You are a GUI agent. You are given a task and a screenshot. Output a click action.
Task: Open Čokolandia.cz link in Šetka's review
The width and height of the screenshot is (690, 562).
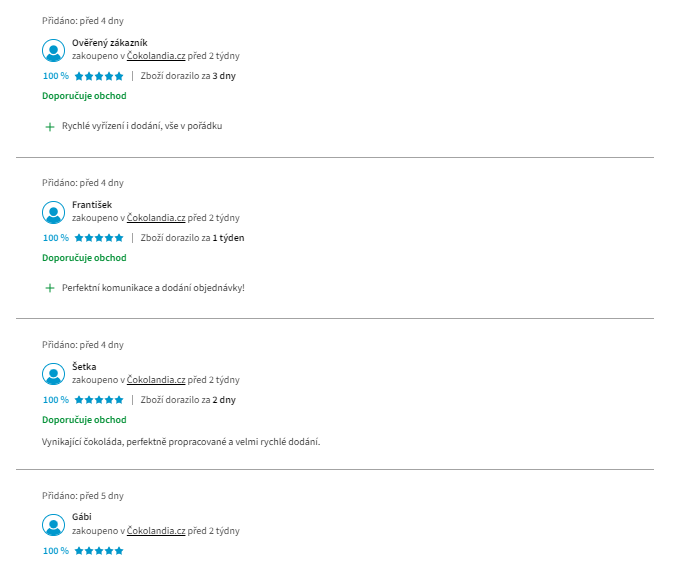(x=156, y=380)
